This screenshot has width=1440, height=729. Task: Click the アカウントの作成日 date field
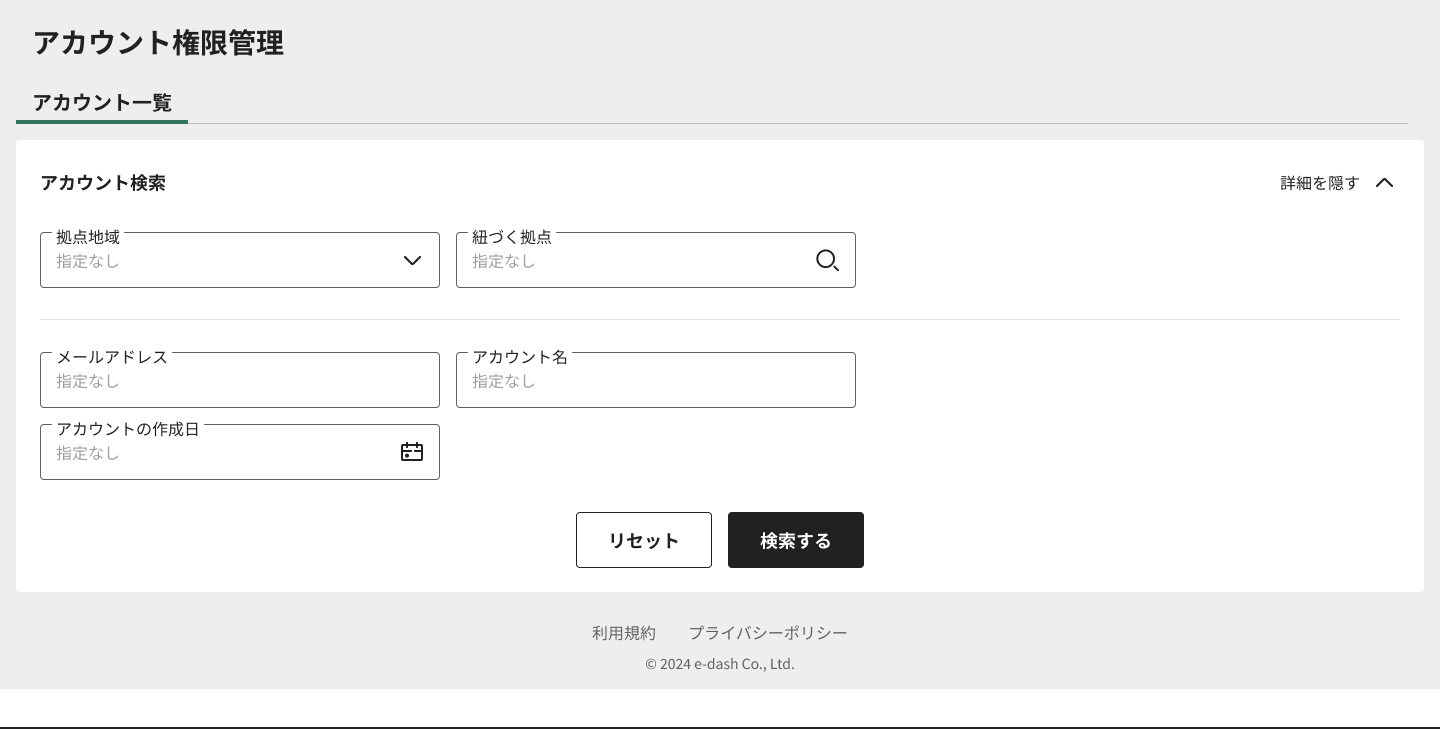click(220, 452)
